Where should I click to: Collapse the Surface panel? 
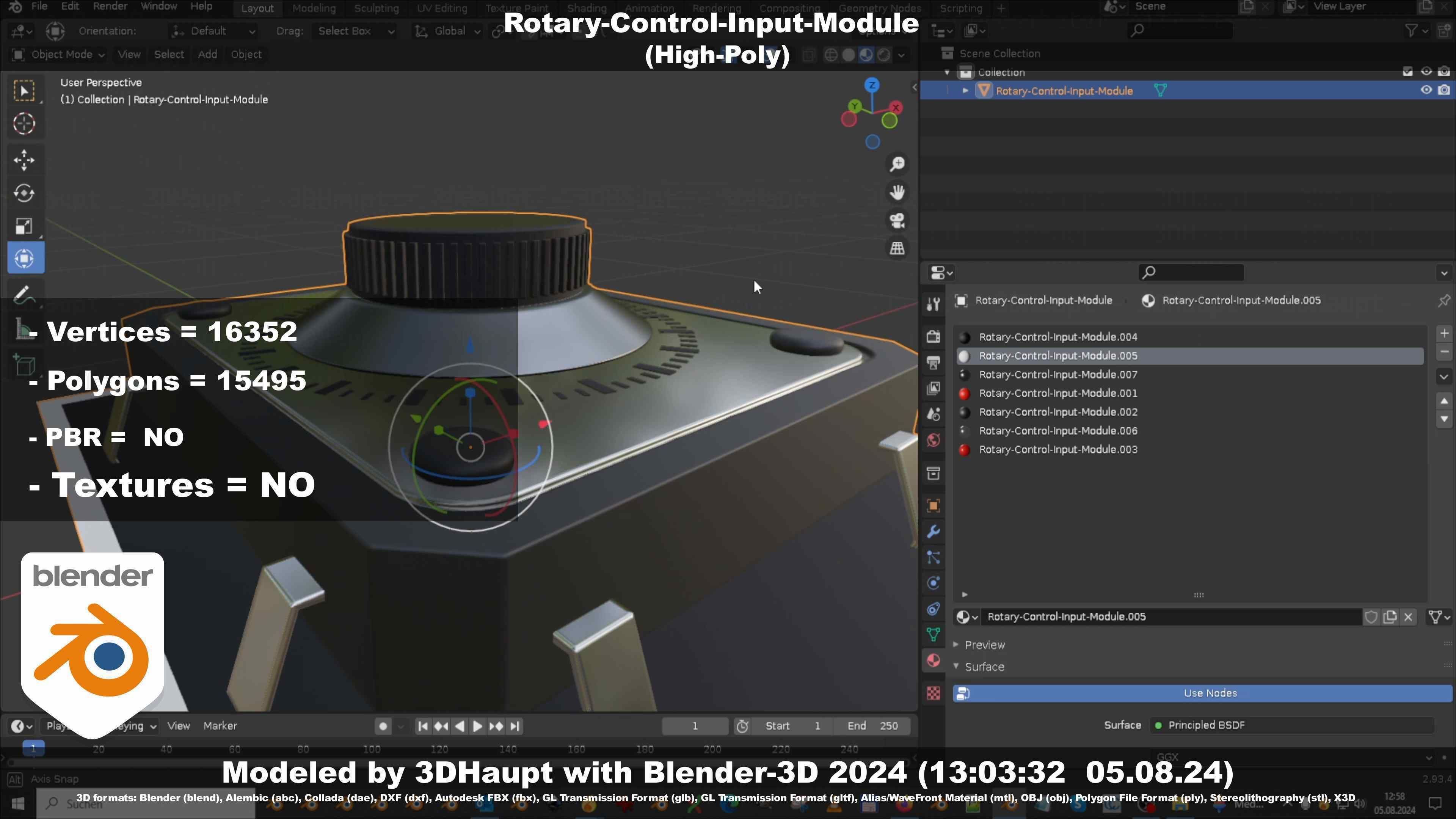pos(984,667)
